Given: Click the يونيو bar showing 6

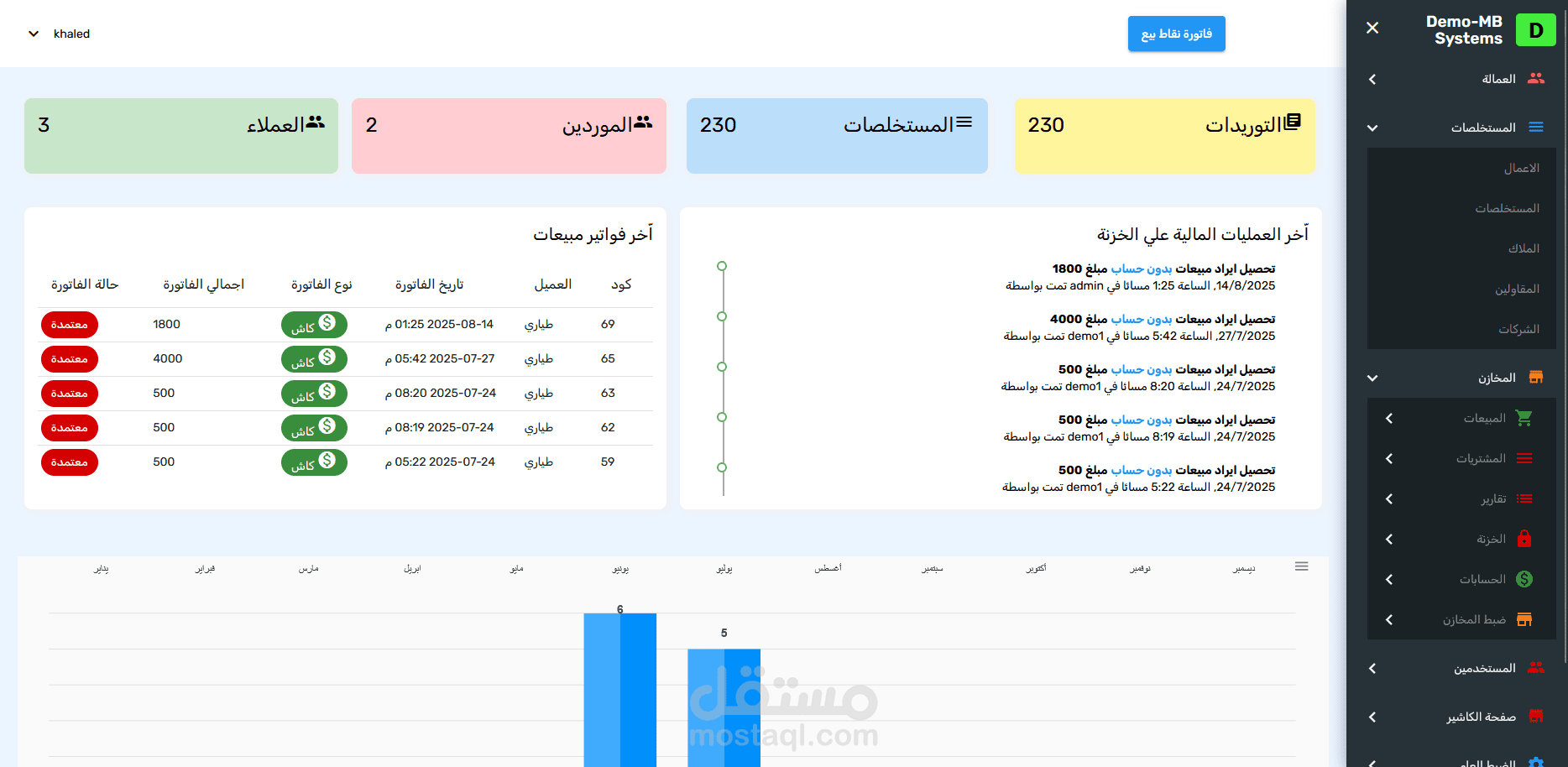Looking at the screenshot, I should (620, 690).
